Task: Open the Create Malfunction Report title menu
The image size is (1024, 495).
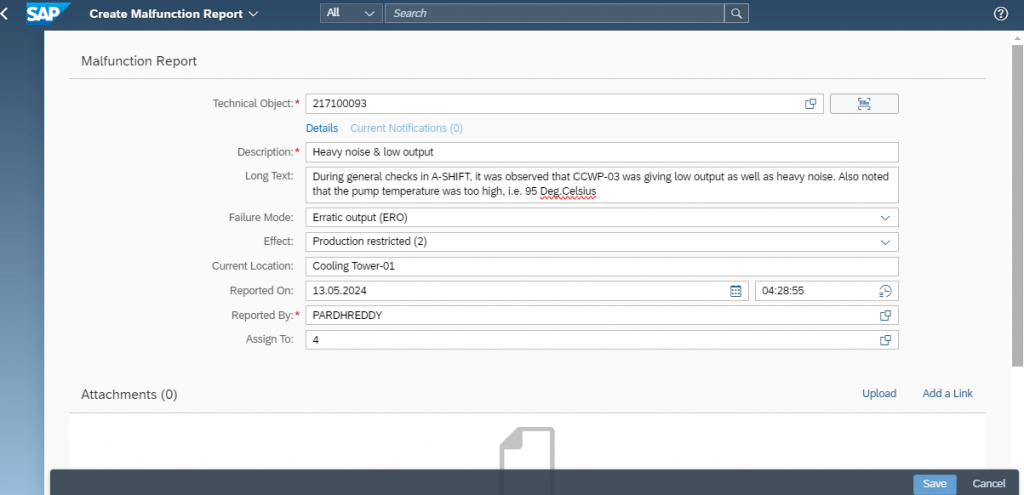Action: [x=174, y=14]
